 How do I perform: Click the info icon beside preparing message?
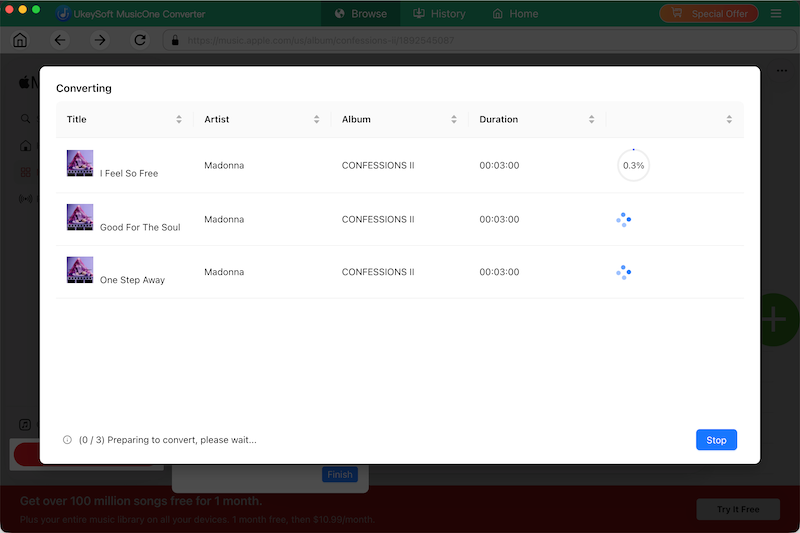tap(67, 440)
